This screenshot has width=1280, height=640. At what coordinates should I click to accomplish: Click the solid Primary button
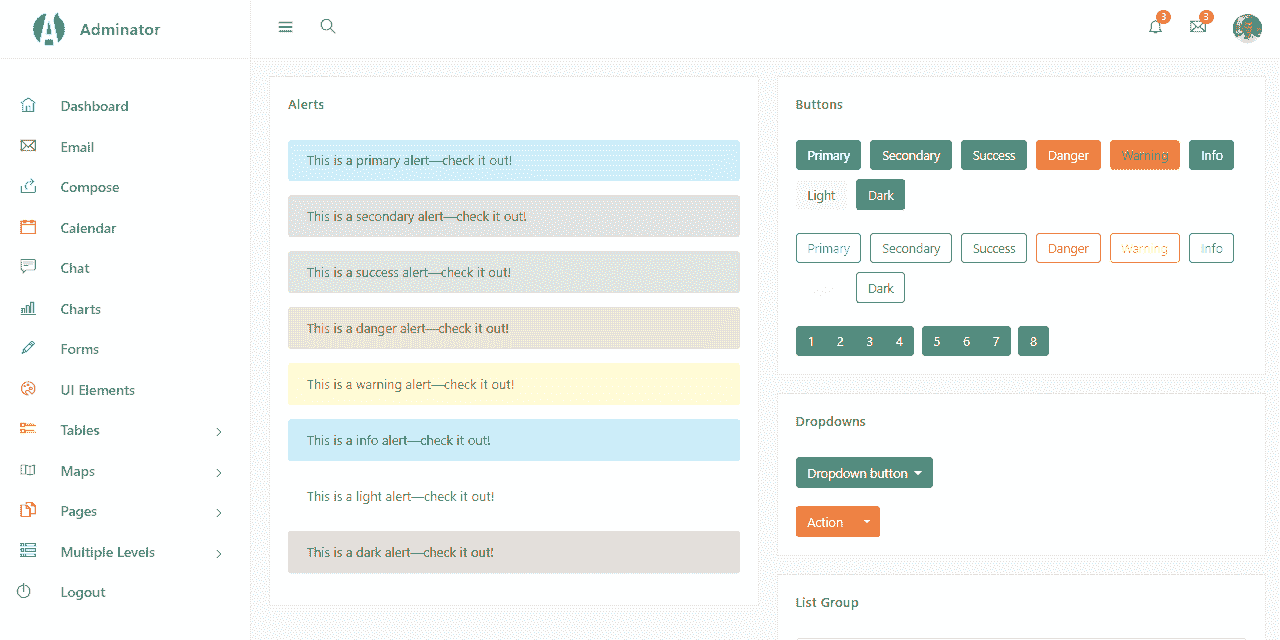[x=828, y=155]
